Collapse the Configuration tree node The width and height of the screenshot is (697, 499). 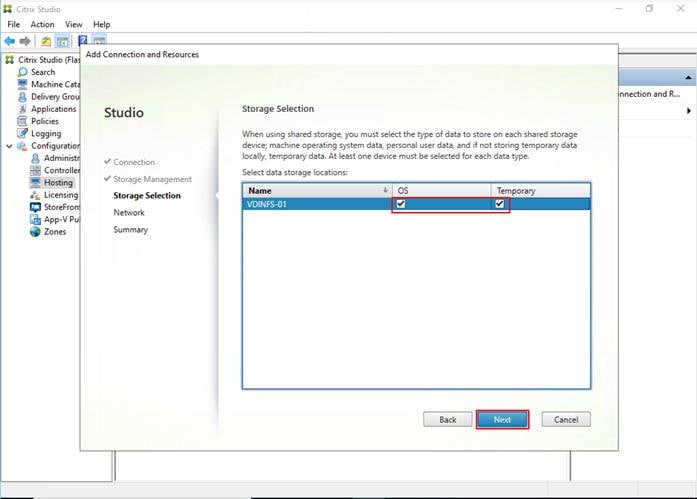tap(9, 146)
